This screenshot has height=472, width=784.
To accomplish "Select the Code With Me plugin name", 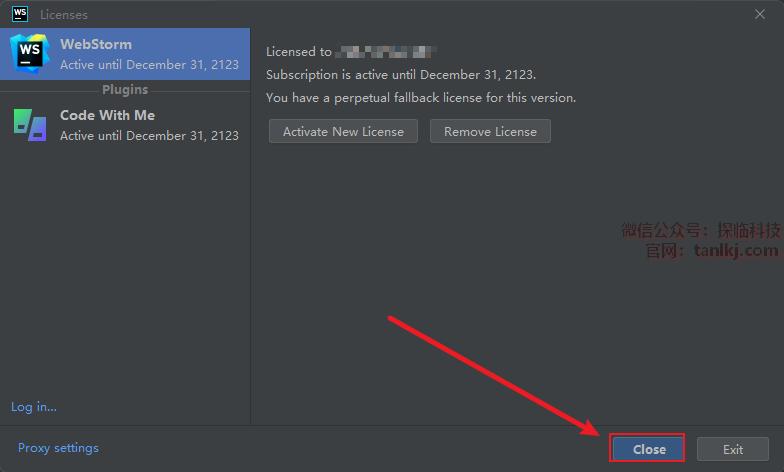I will click(x=107, y=115).
